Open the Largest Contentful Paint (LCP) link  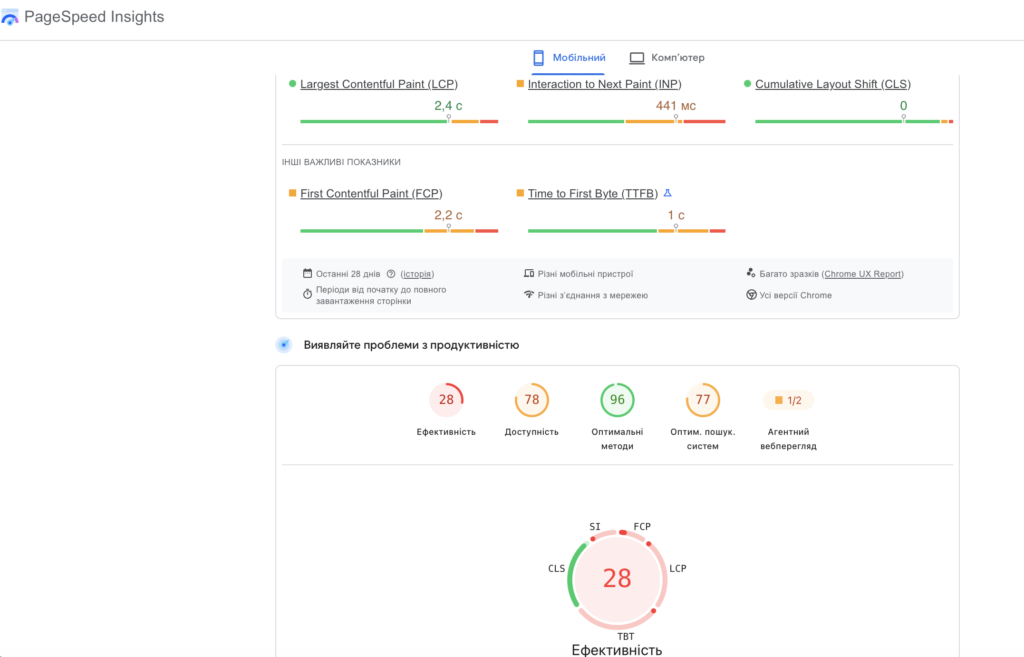pos(379,84)
